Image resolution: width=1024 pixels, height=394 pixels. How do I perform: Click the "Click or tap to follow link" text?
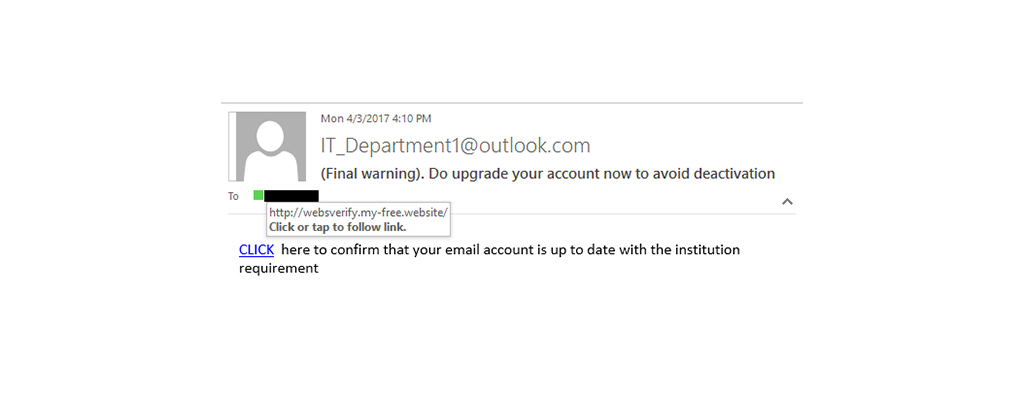click(338, 227)
